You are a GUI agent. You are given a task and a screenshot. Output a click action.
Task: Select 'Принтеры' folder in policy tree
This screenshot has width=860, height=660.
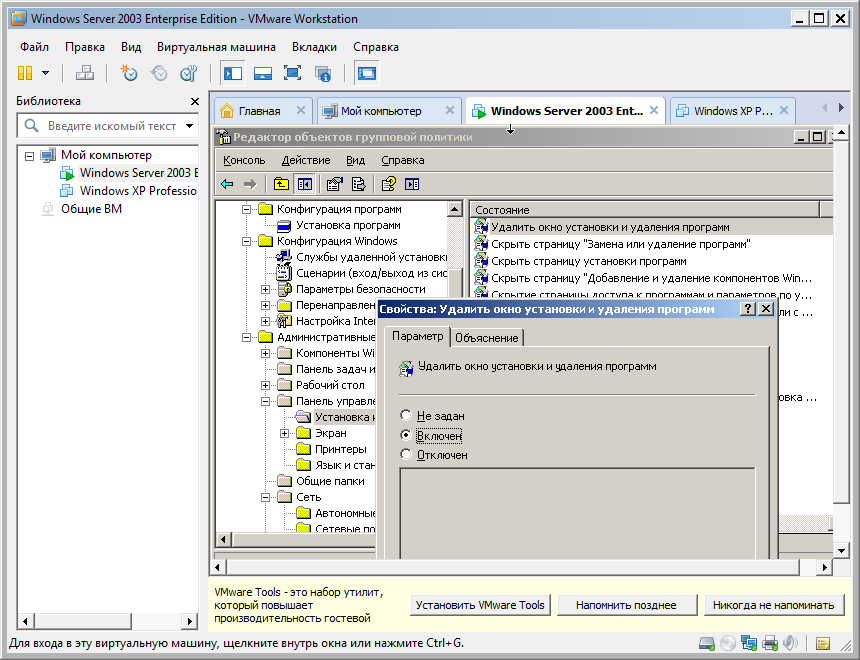341,449
